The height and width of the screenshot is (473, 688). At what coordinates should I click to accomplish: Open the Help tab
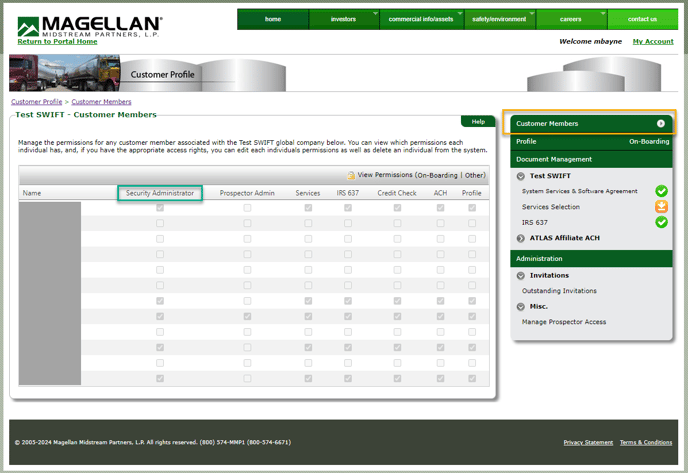tap(478, 122)
